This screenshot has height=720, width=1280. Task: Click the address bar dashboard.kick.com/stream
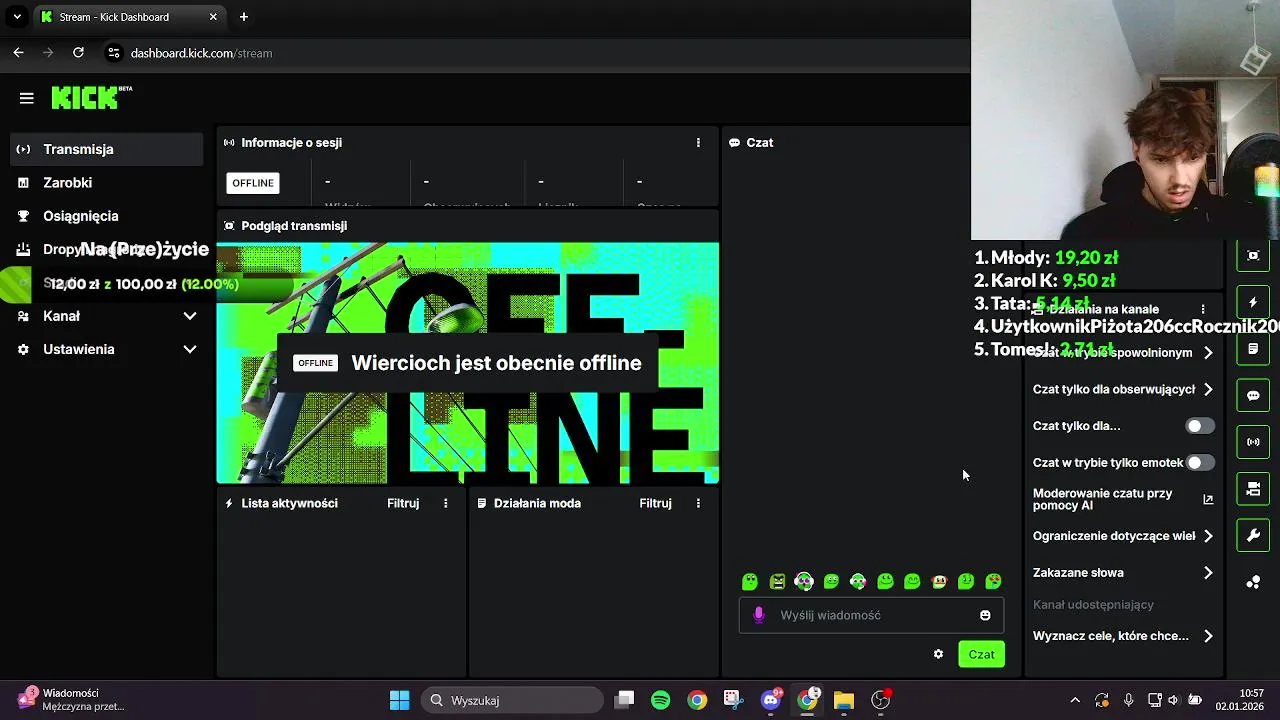click(x=201, y=53)
